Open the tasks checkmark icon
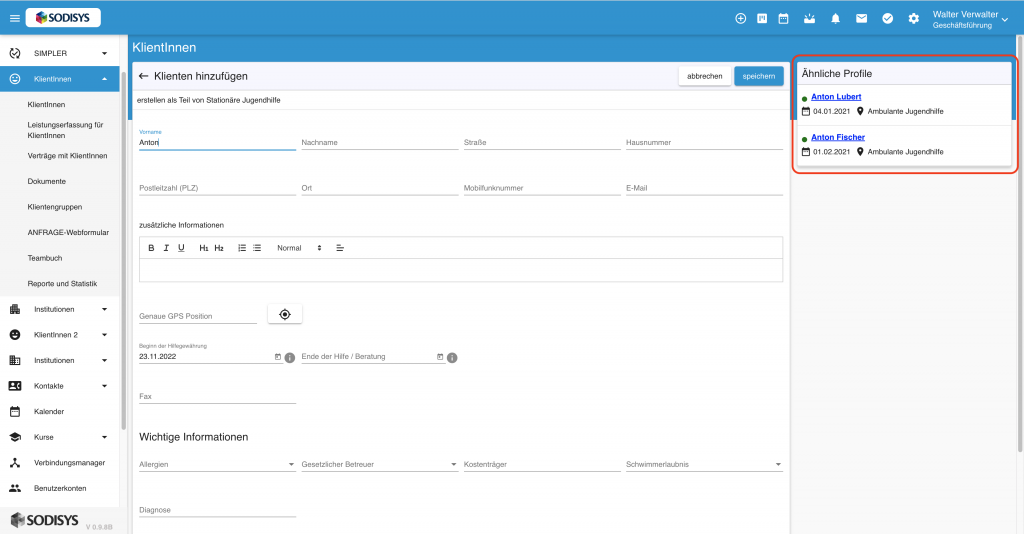The width and height of the screenshot is (1024, 534). [888, 19]
